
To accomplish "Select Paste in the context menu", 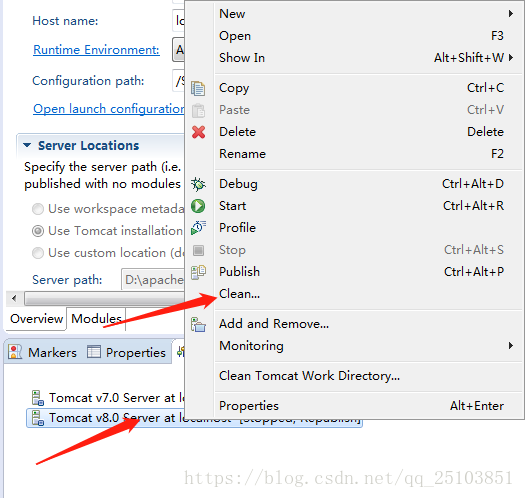I will click(x=368, y=110).
